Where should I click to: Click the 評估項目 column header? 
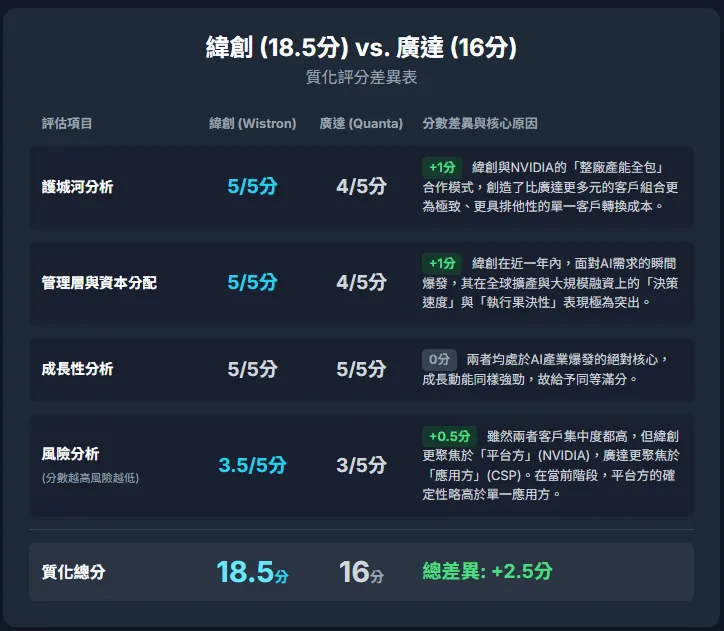67,123
